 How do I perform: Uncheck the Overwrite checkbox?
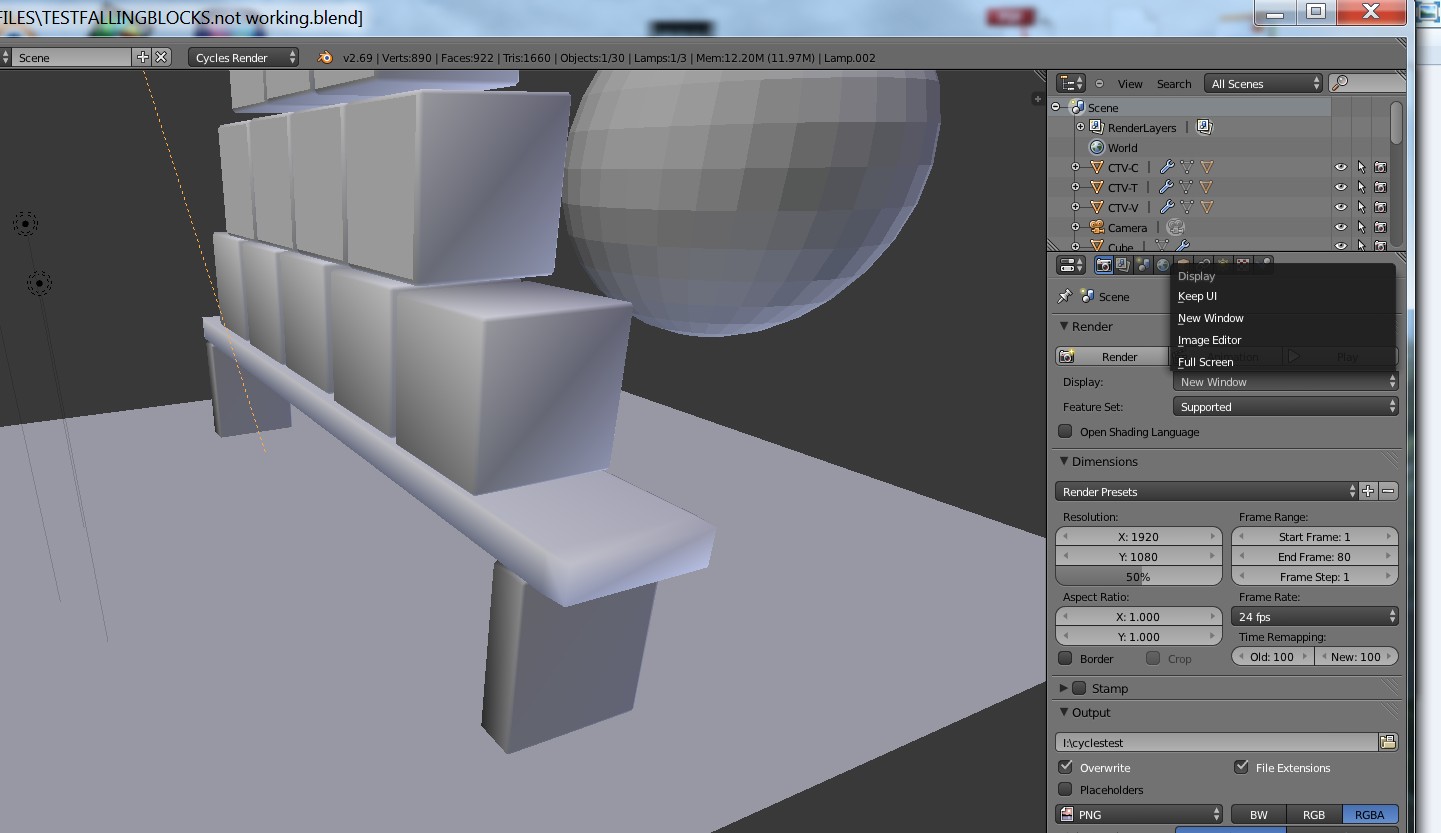1065,767
